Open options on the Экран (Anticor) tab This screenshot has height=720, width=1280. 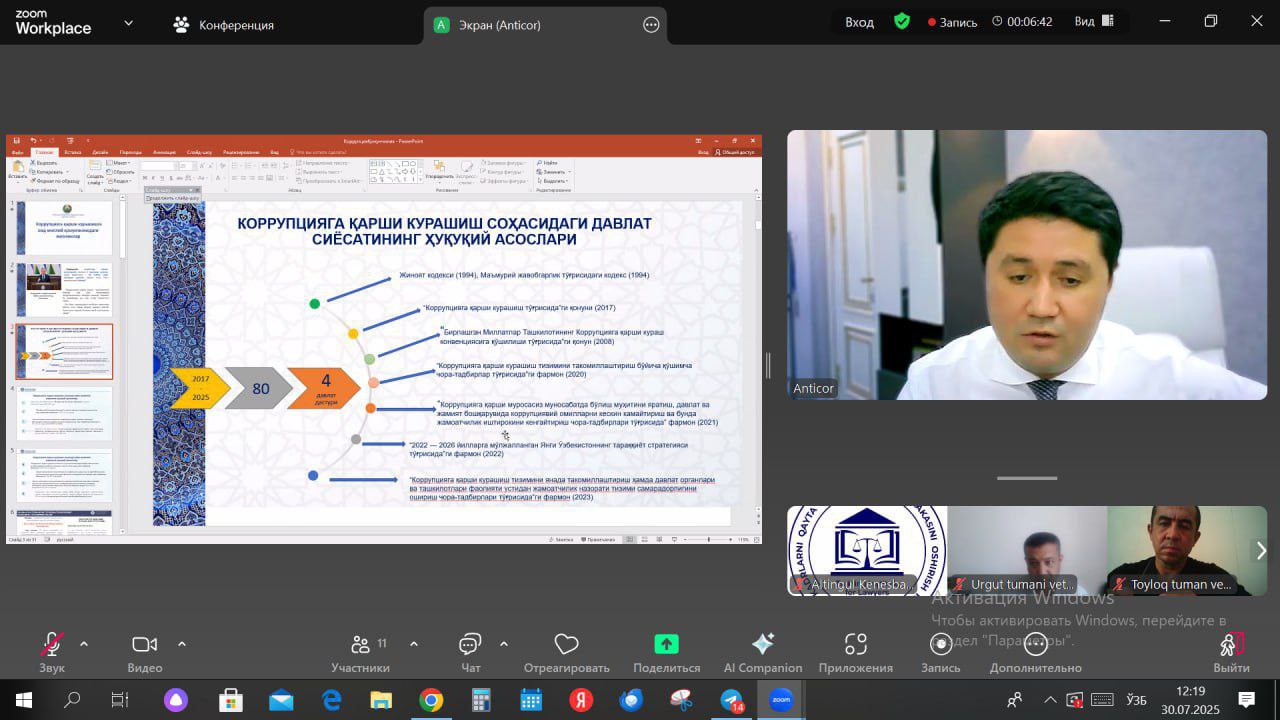point(651,25)
